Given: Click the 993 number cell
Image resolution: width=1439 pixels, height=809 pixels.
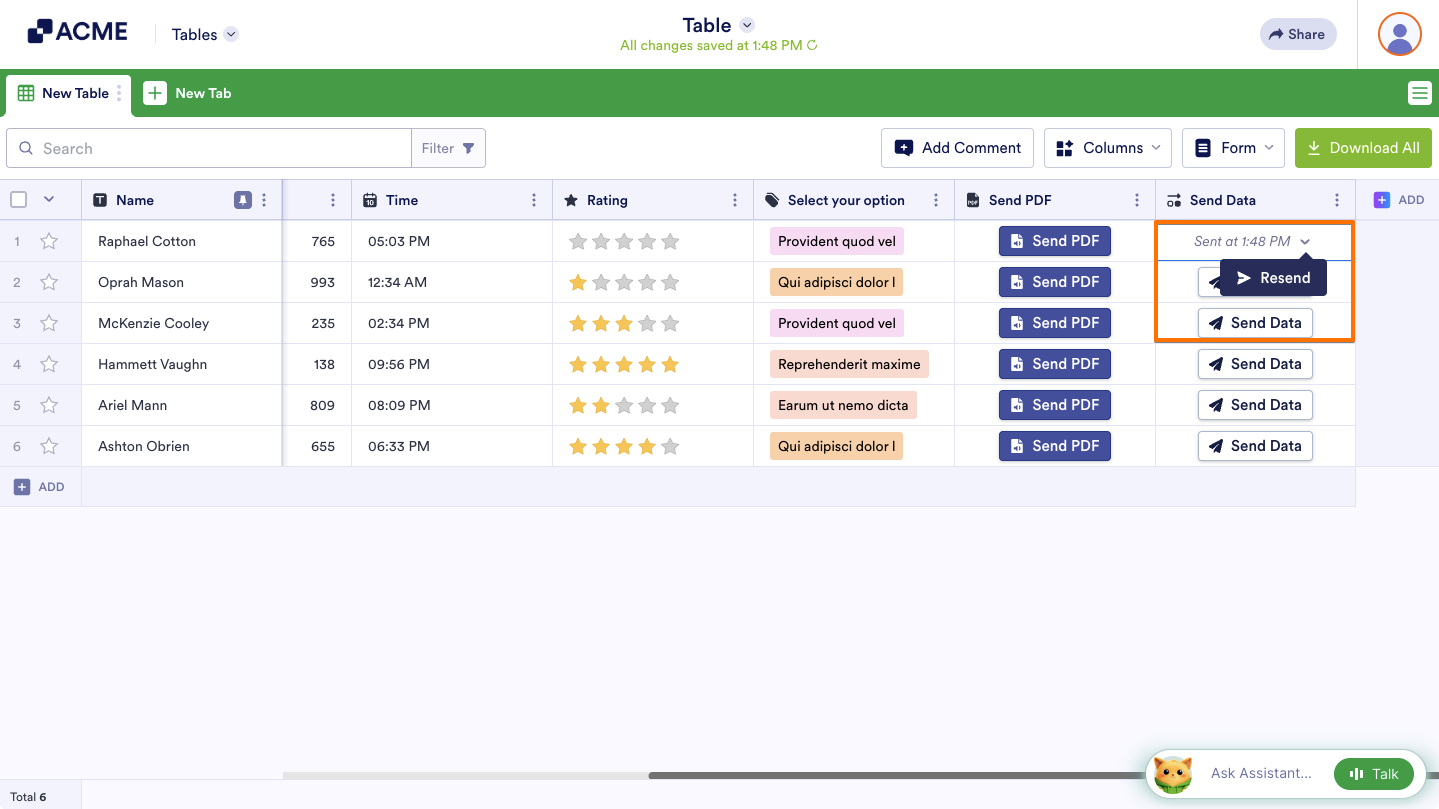Looking at the screenshot, I should [x=318, y=282].
